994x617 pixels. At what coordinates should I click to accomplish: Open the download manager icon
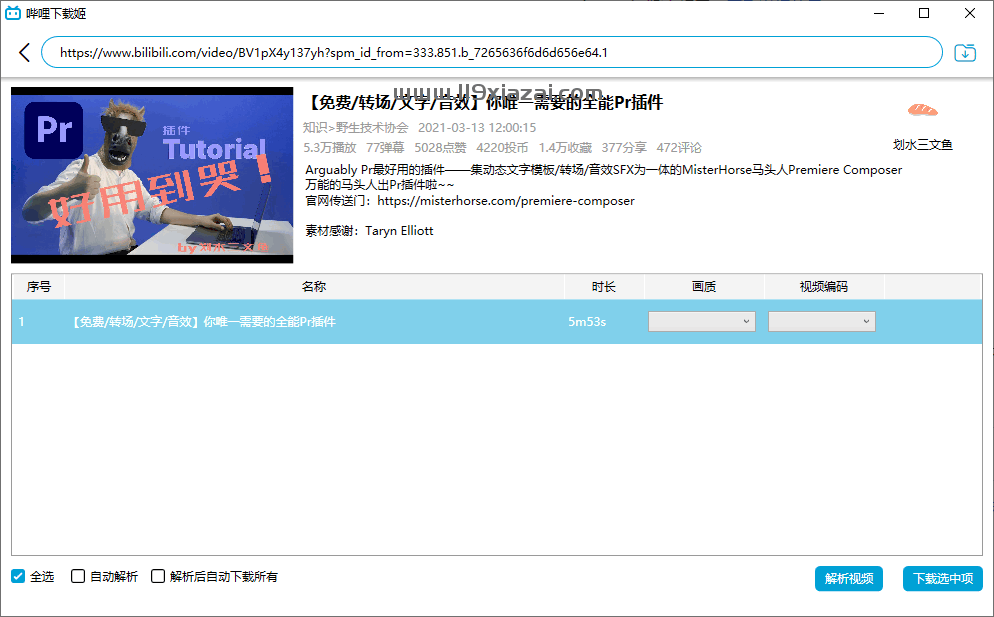coord(965,53)
